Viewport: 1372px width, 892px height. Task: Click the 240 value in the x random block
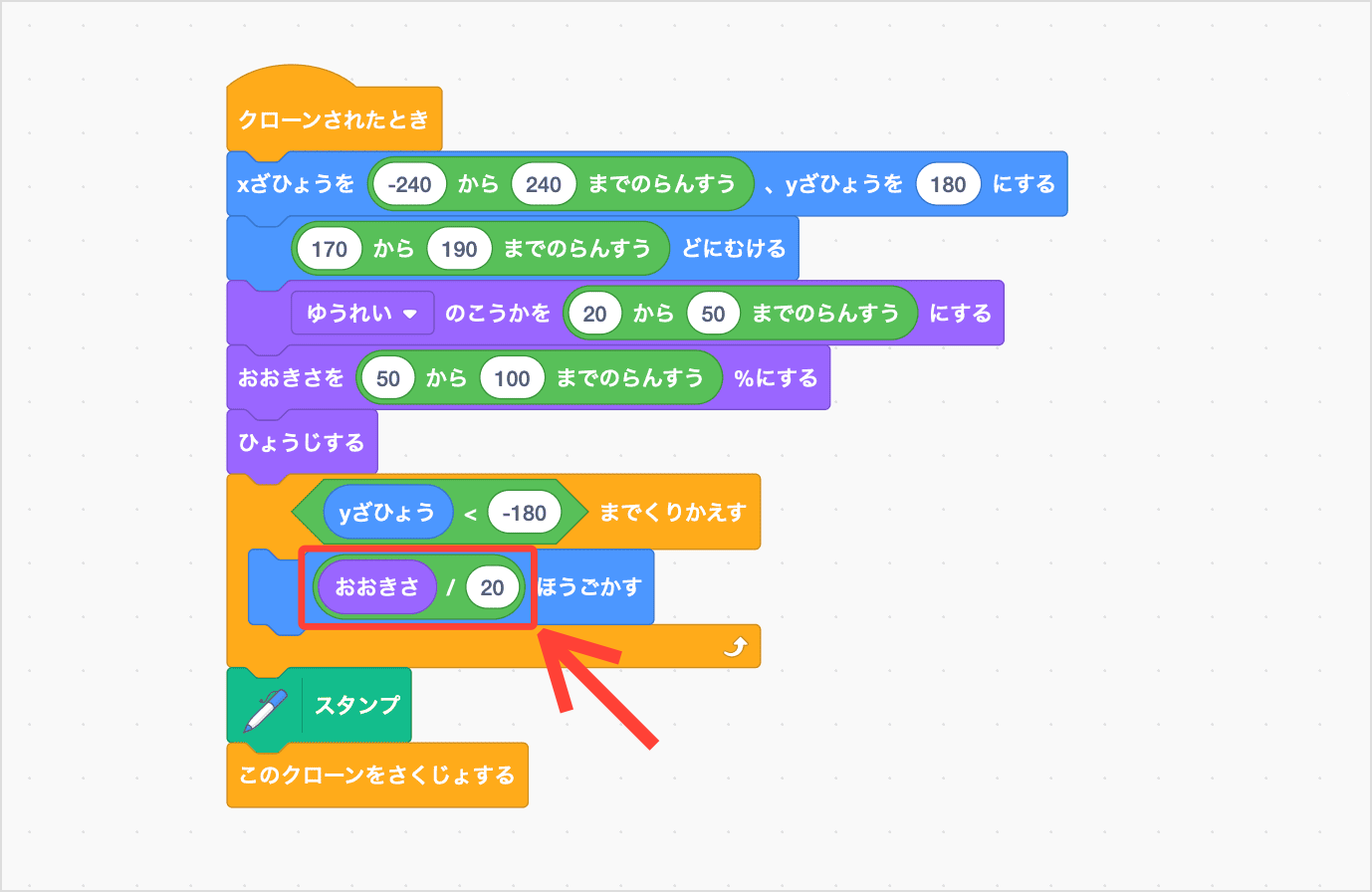pos(544,184)
